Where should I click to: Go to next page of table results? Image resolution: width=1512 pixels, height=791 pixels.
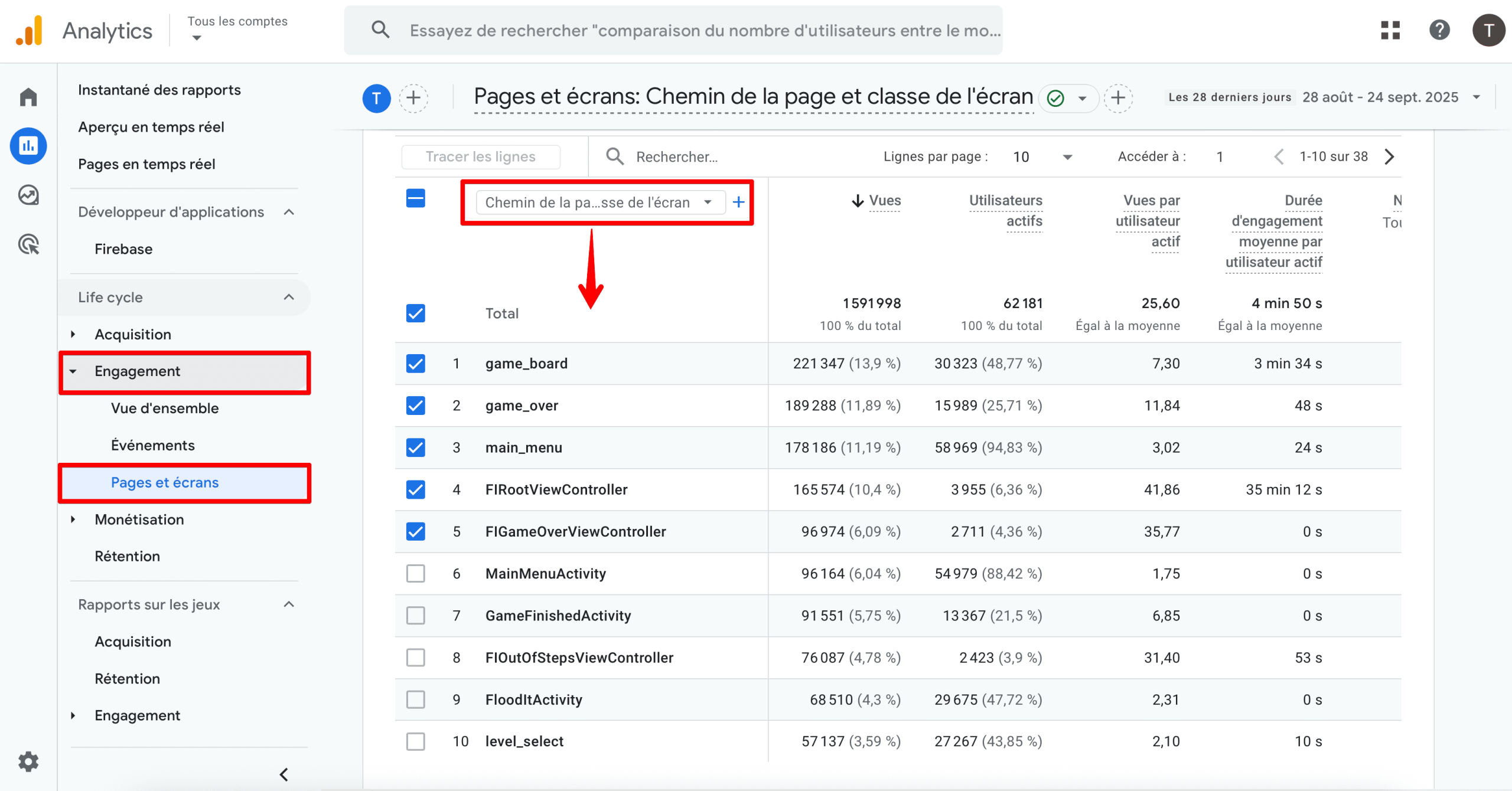tap(1389, 156)
